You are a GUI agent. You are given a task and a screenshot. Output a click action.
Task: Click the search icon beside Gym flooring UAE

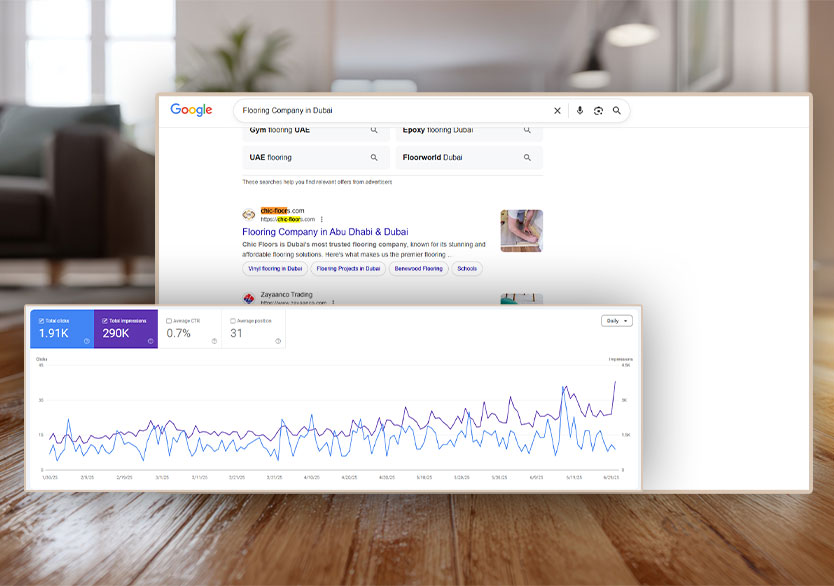pos(374,130)
